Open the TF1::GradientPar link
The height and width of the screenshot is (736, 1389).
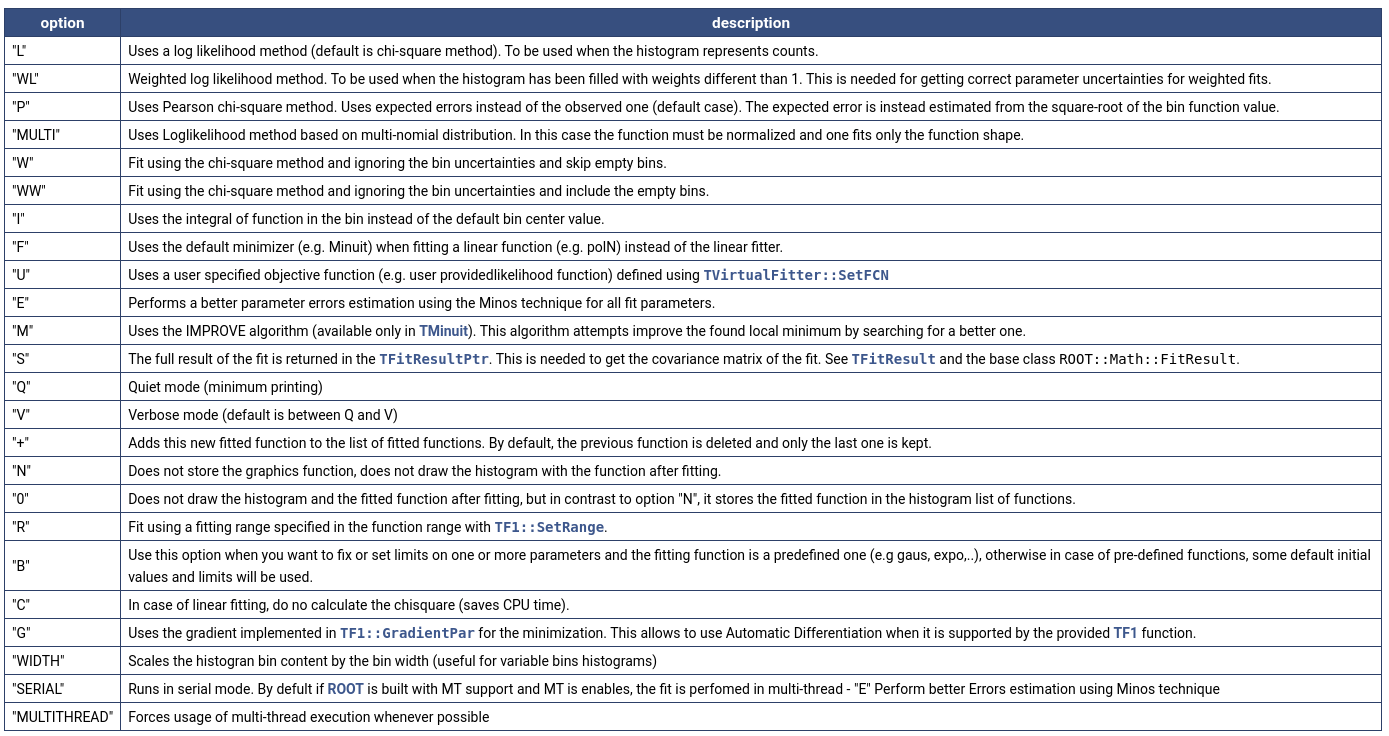click(407, 633)
